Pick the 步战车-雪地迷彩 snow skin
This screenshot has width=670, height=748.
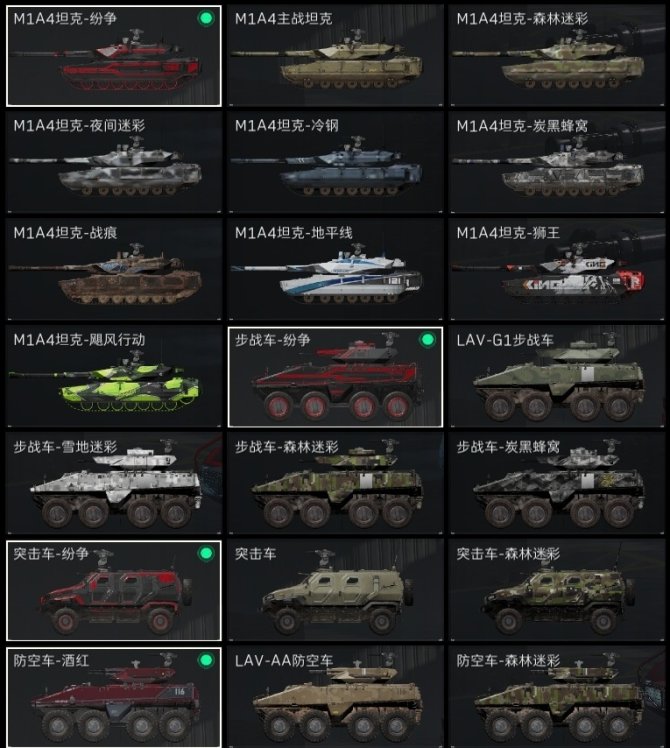click(x=114, y=484)
